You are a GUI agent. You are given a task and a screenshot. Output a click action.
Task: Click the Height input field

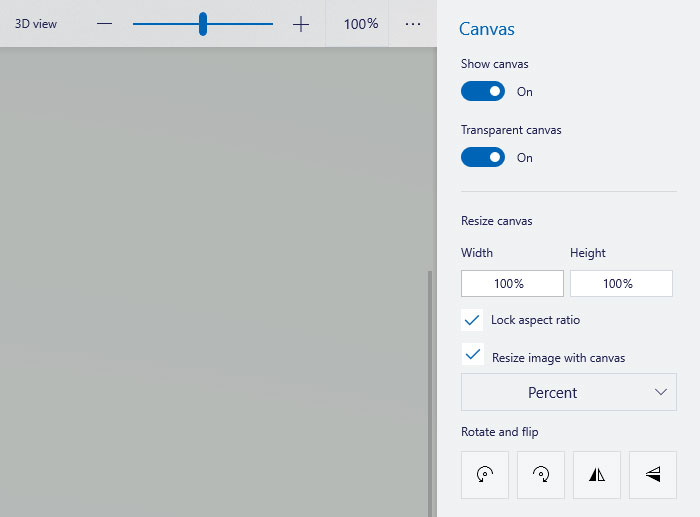pyautogui.click(x=621, y=284)
